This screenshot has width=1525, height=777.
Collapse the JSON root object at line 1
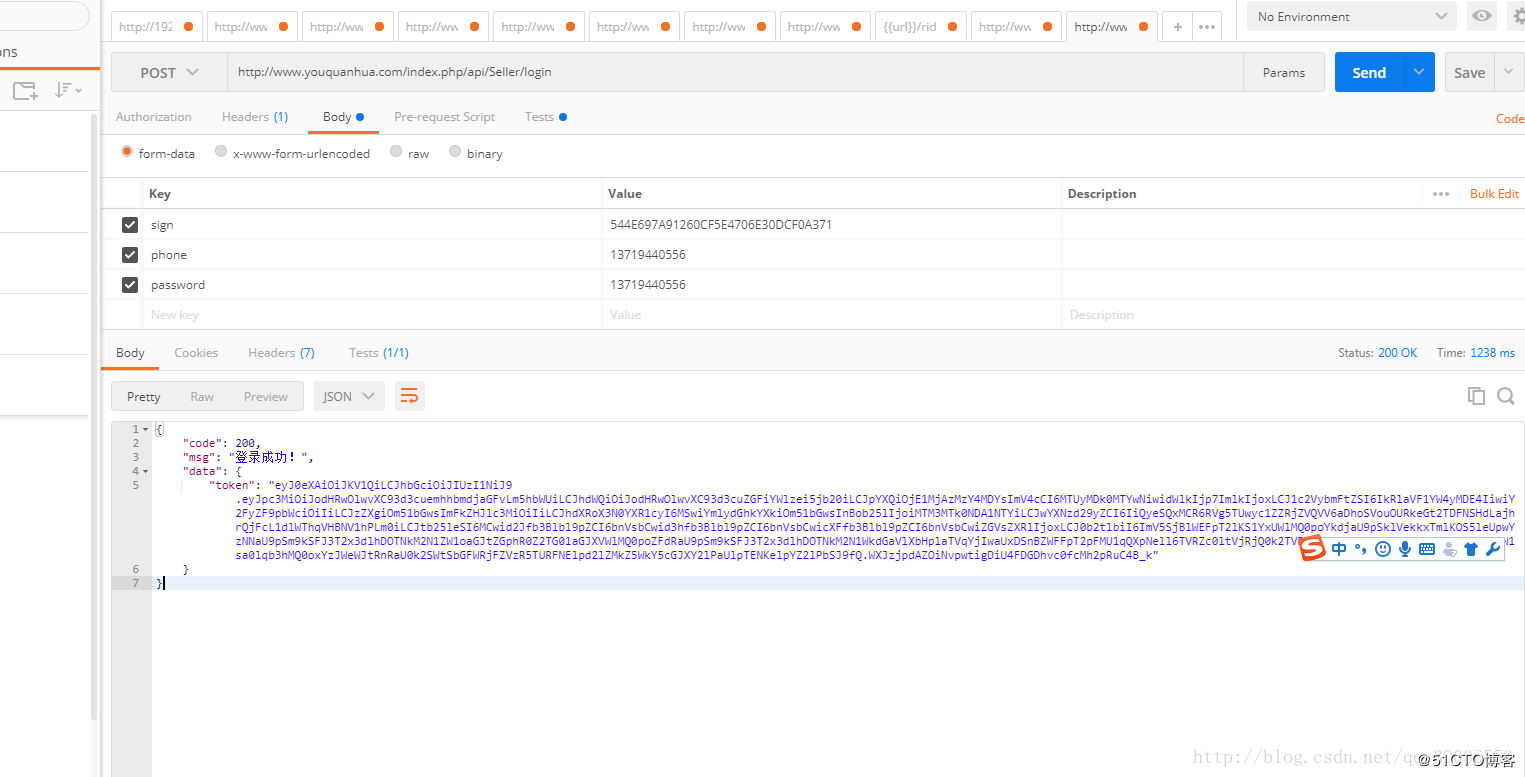pyautogui.click(x=147, y=429)
